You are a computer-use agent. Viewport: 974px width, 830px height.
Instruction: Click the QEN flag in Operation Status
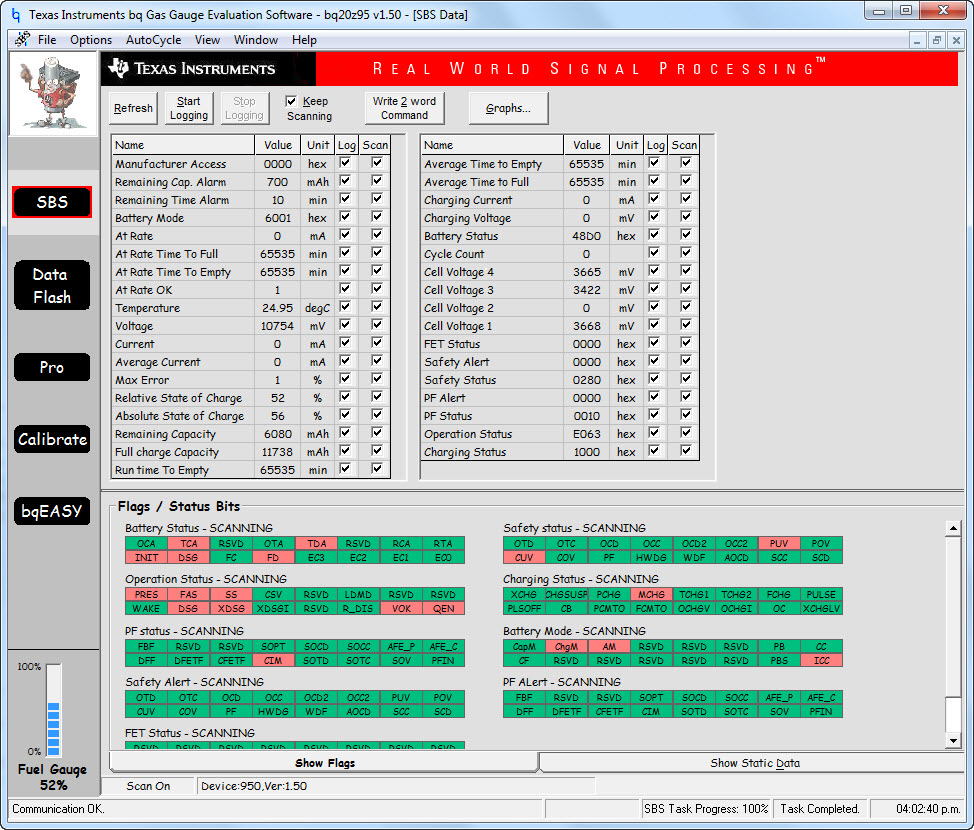pyautogui.click(x=443, y=609)
